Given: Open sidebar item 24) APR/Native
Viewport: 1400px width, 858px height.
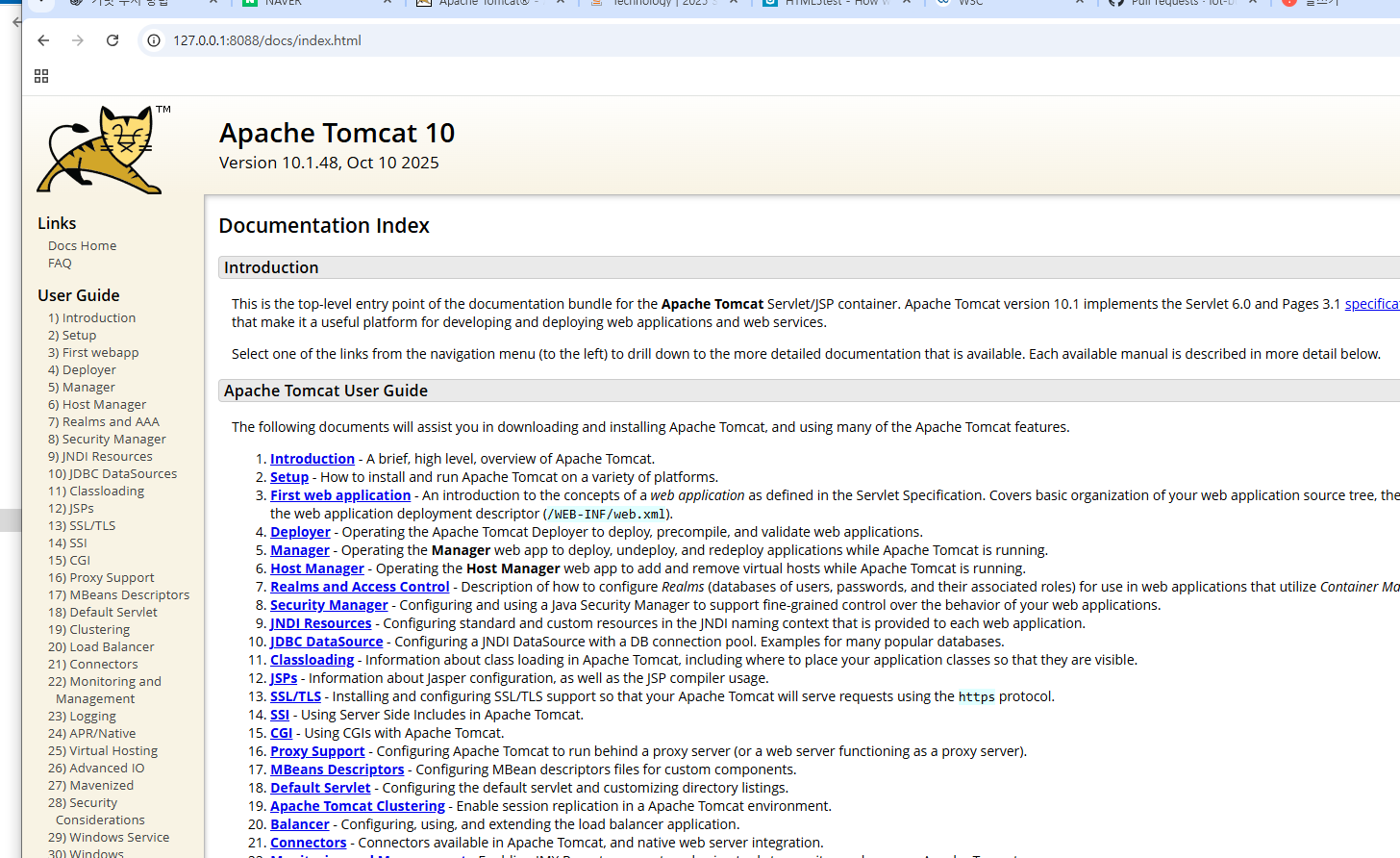Looking at the screenshot, I should click(92, 734).
